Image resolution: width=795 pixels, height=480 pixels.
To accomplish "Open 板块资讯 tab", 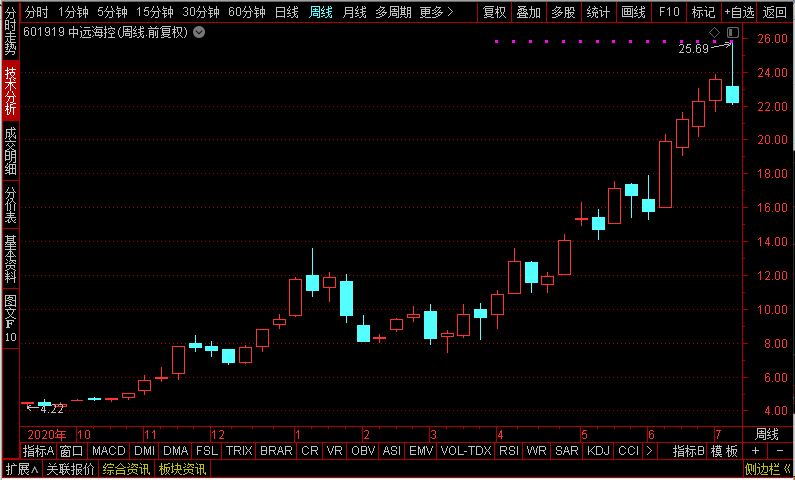I will (182, 469).
